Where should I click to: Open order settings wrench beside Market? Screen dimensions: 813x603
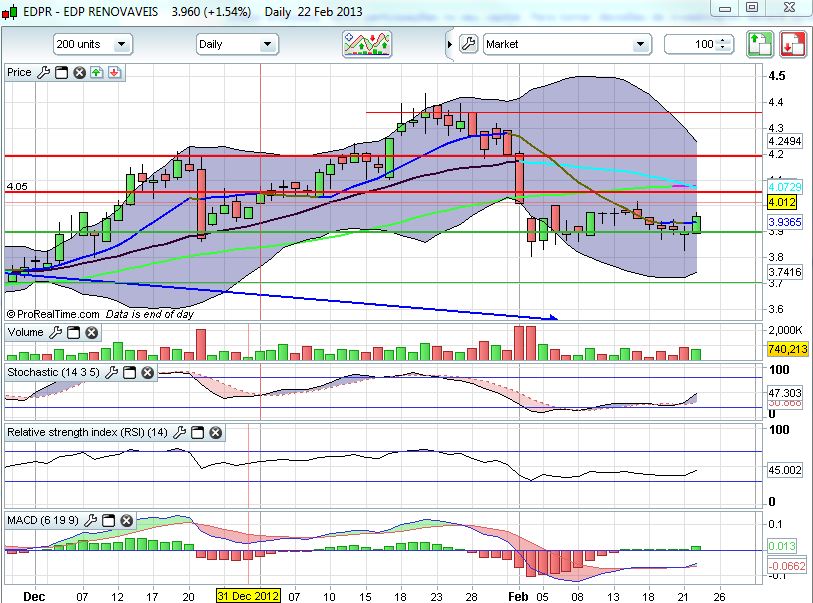(468, 44)
